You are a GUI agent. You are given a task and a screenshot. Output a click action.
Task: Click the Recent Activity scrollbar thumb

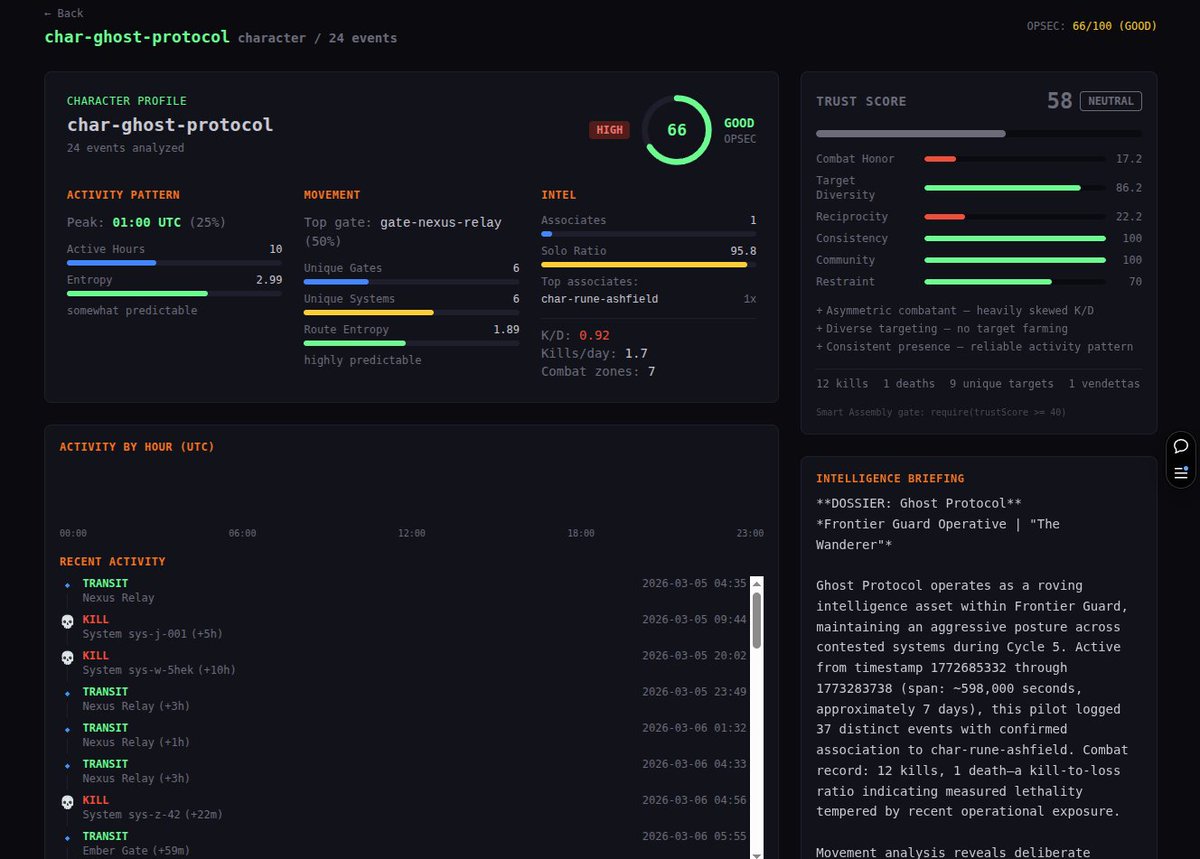click(x=756, y=620)
